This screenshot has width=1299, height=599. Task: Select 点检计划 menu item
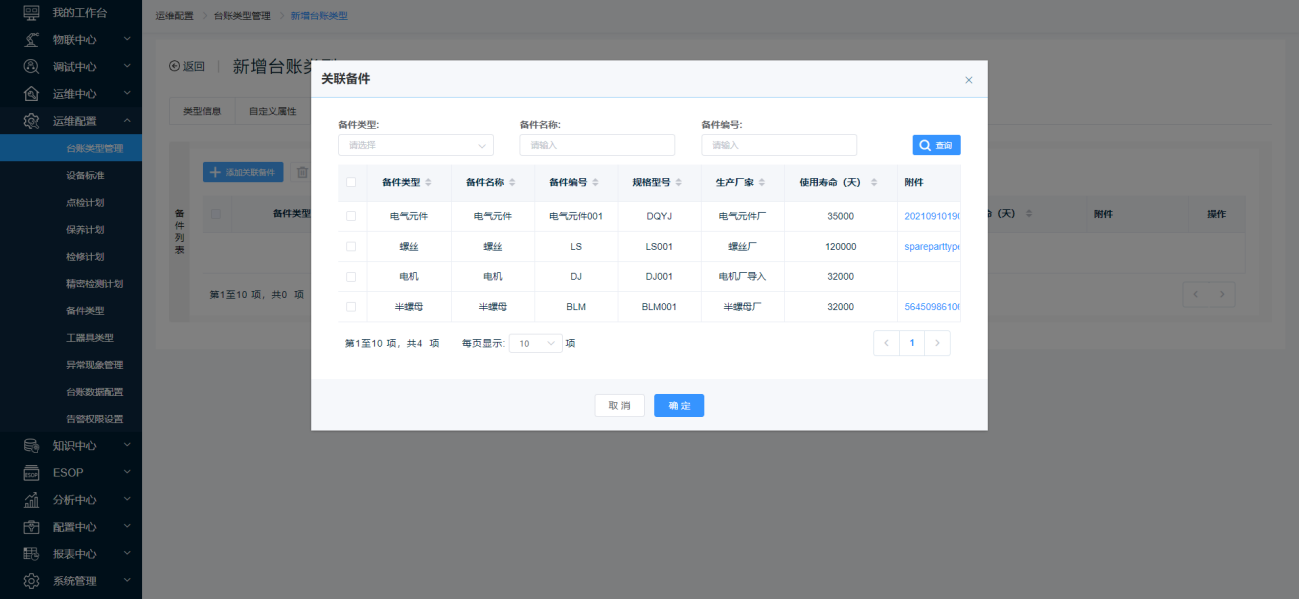pos(71,202)
